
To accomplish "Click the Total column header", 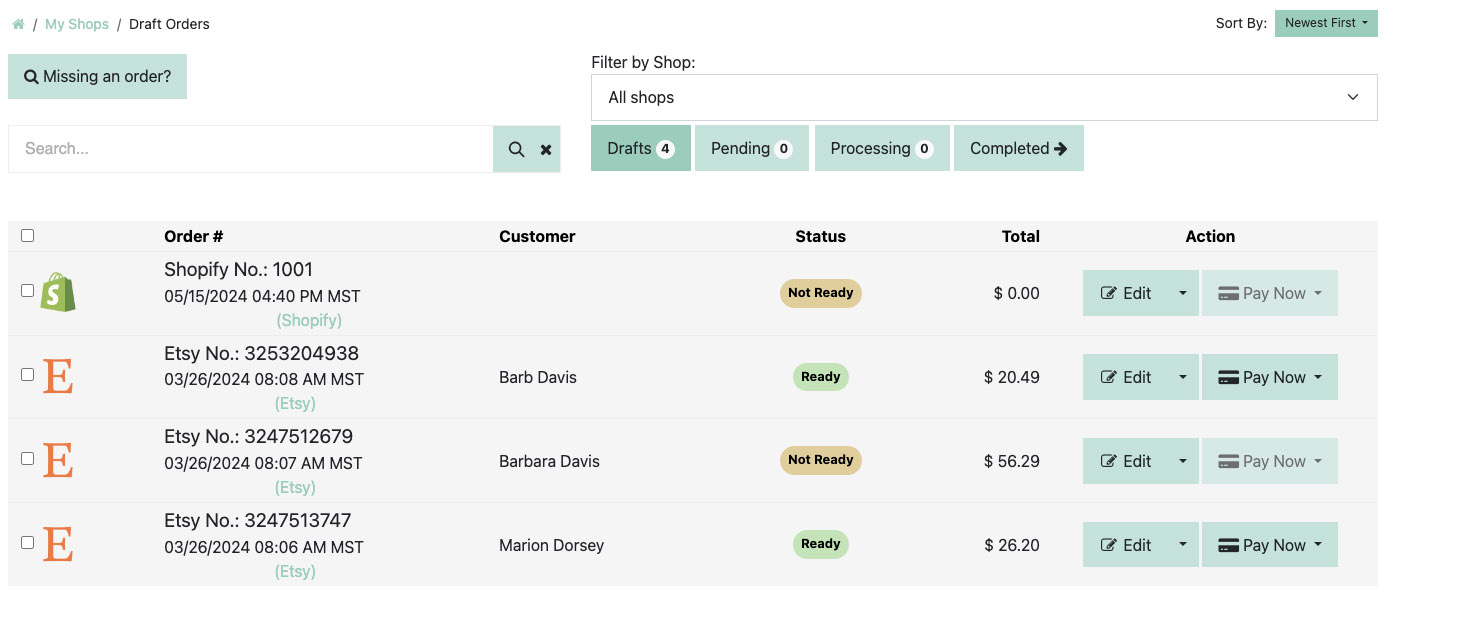I will (x=1021, y=236).
